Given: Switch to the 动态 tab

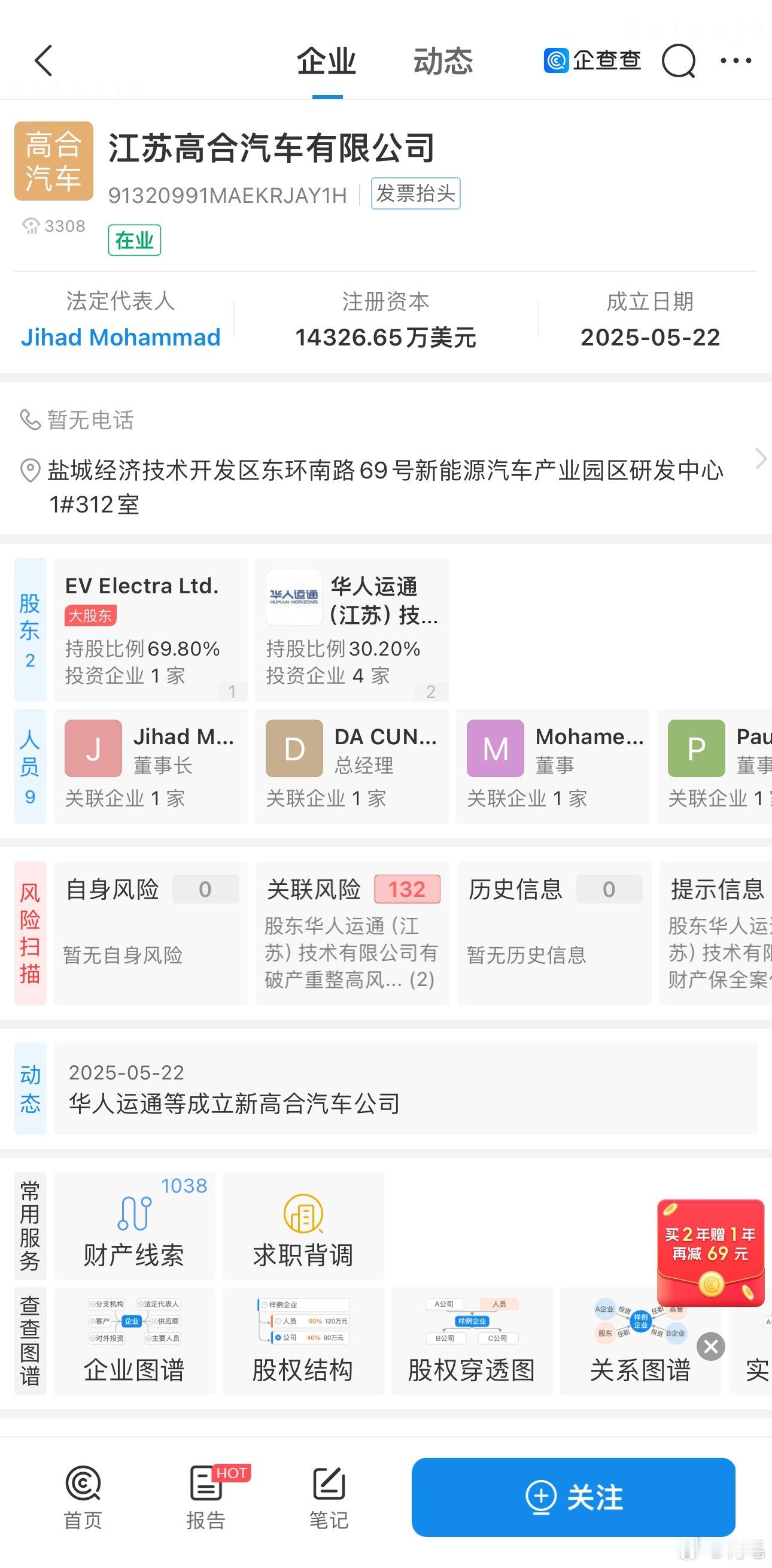Looking at the screenshot, I should 443,62.
